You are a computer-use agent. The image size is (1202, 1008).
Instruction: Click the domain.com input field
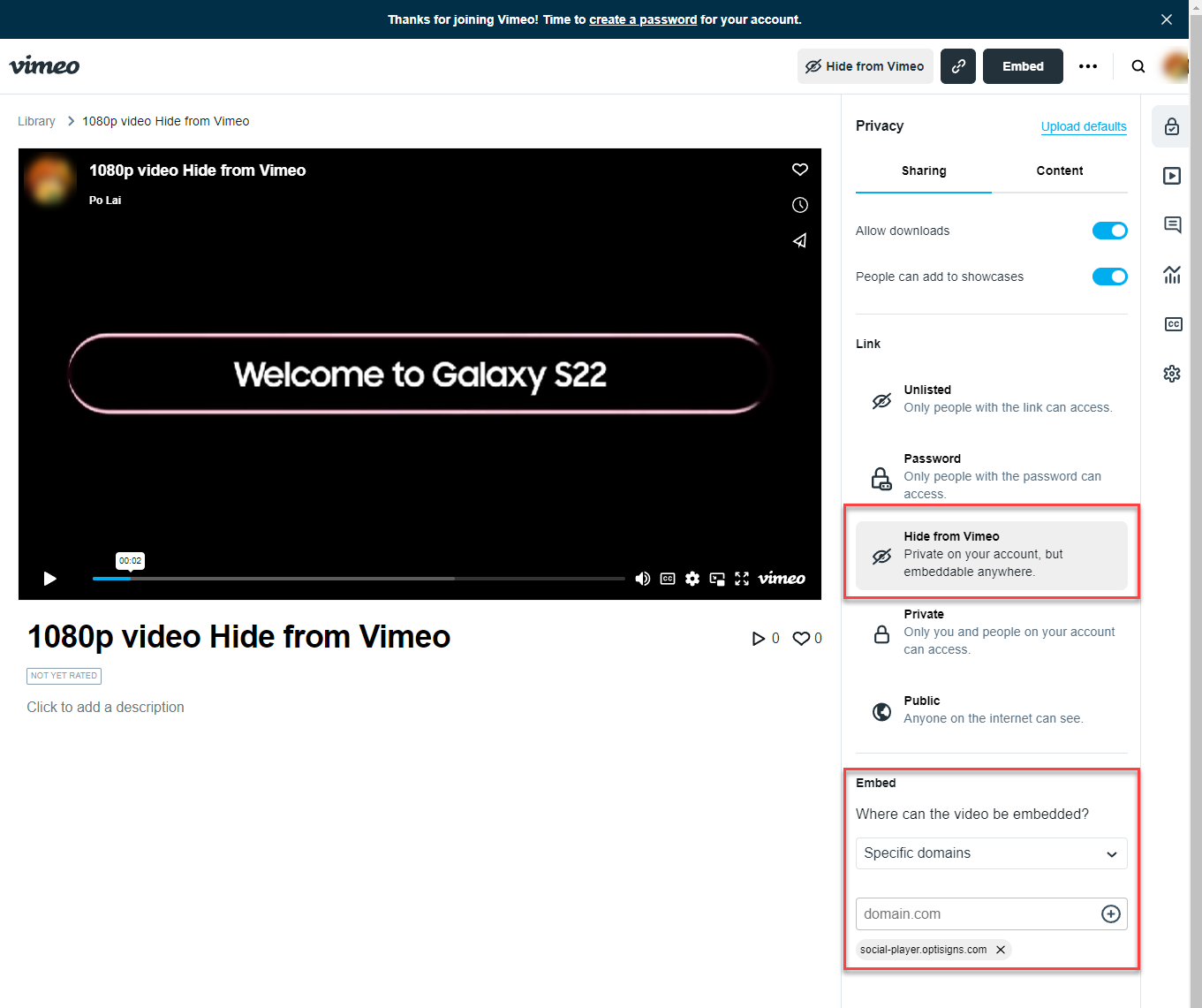(x=976, y=914)
